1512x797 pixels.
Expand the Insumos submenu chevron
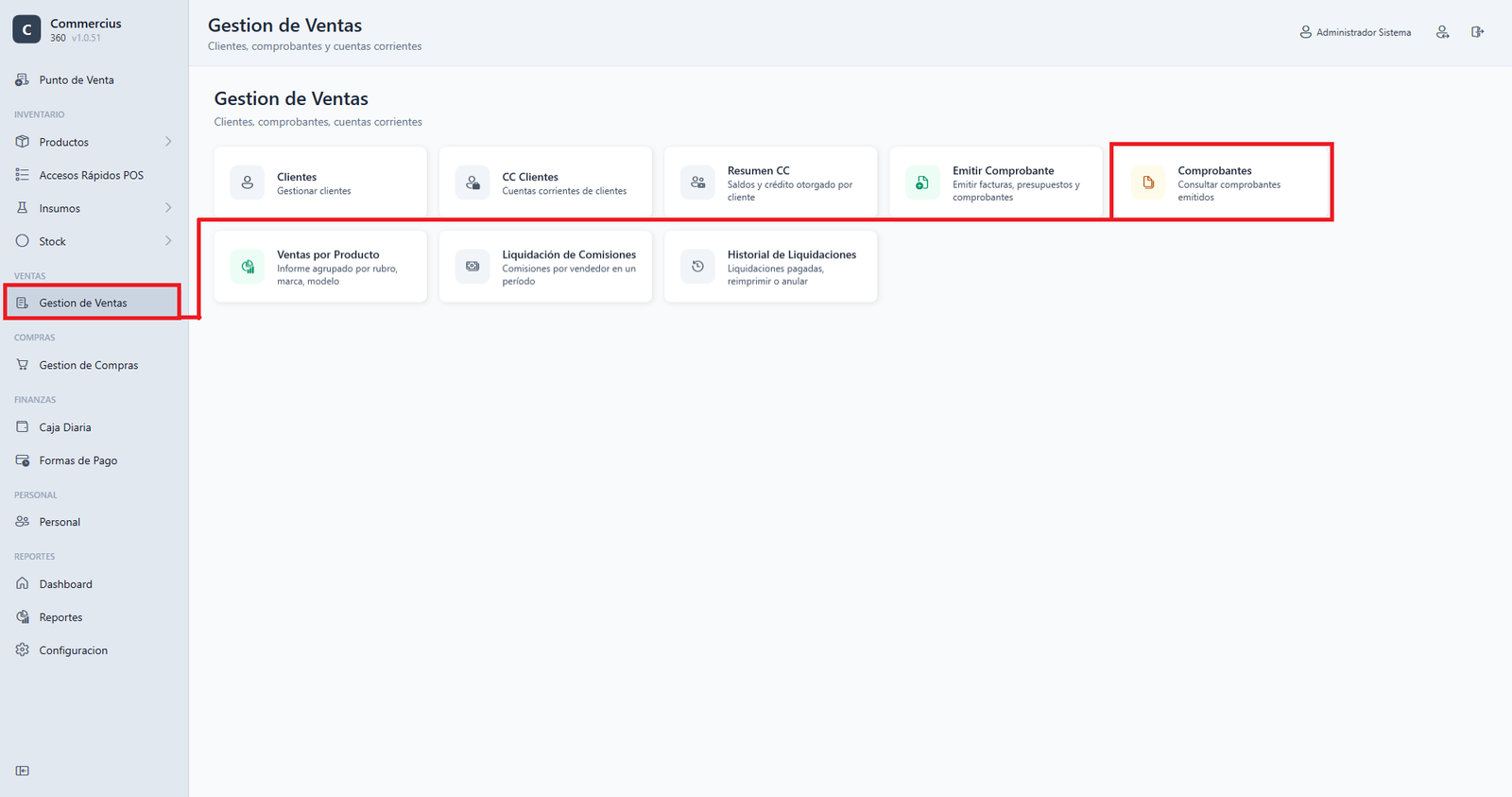click(x=168, y=208)
